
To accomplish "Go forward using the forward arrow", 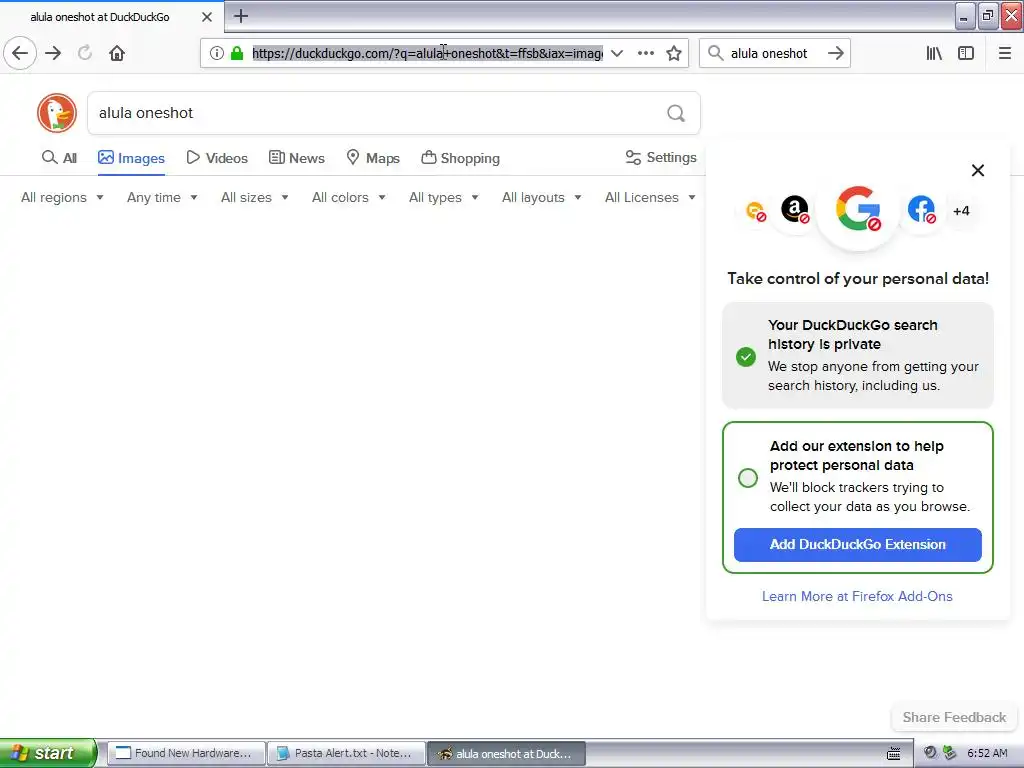I will point(53,53).
